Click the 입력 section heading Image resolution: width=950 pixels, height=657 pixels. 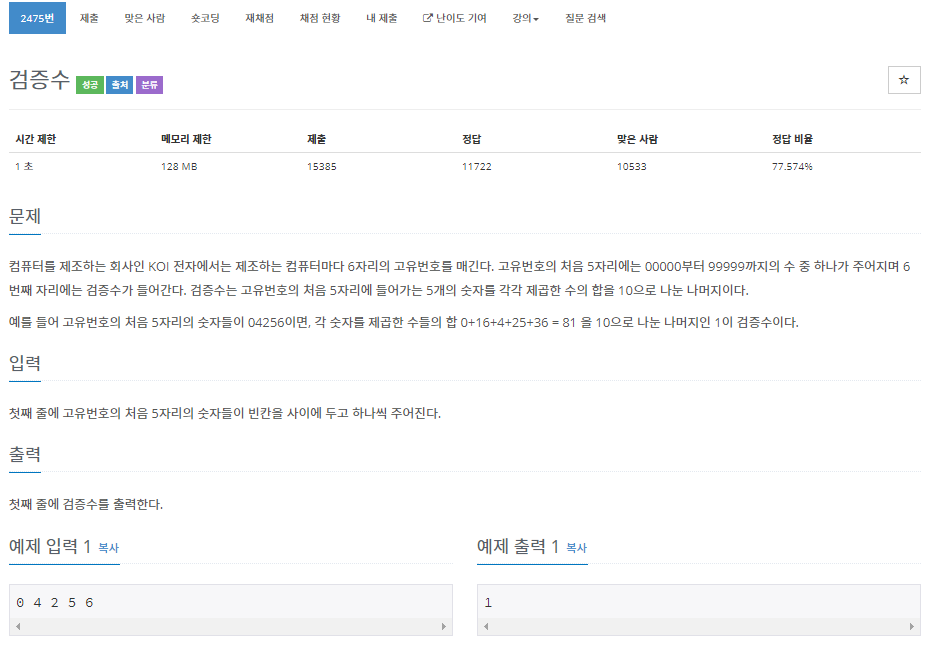25,364
